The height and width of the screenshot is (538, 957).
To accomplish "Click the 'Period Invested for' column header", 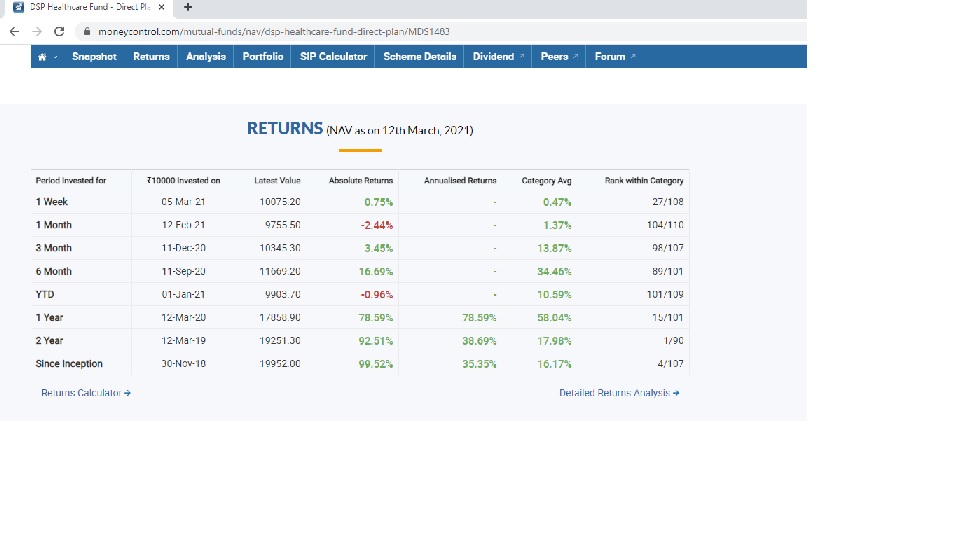I will coord(71,181).
